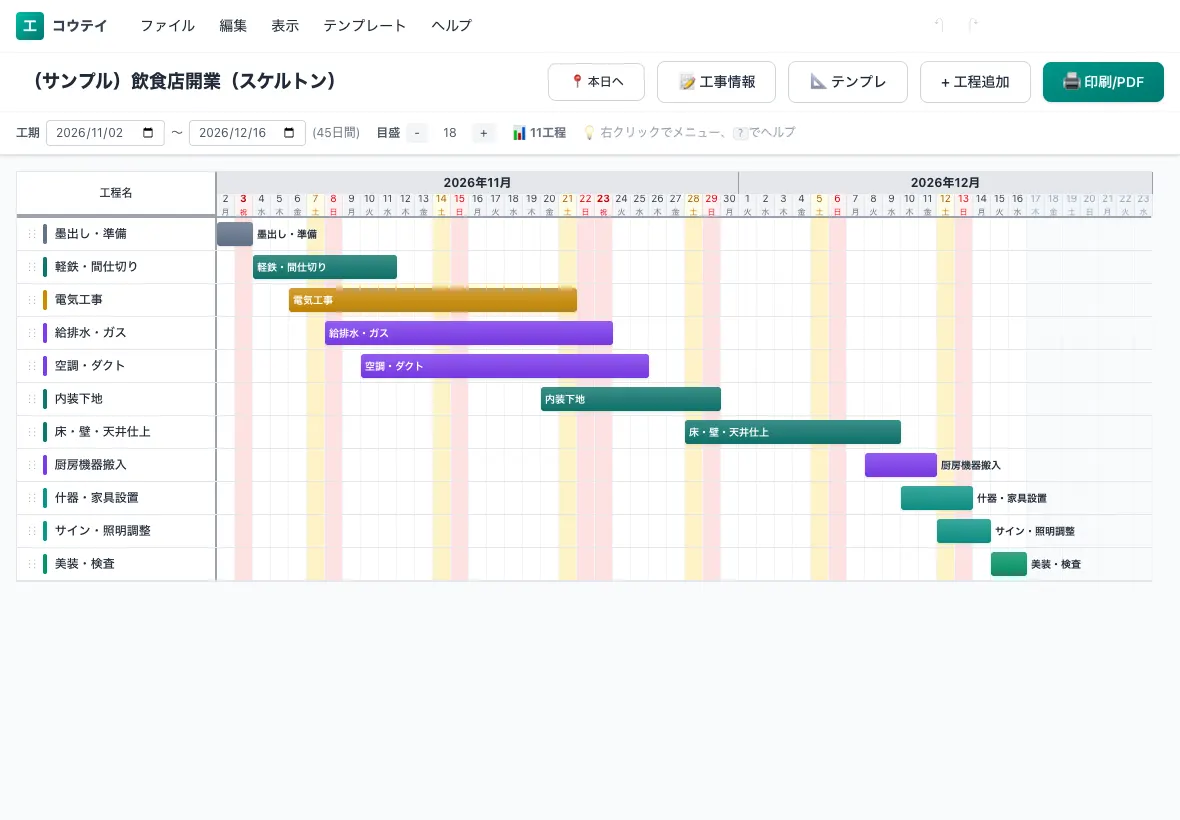The width and height of the screenshot is (1180, 820).
Task: Click the 2026年11月 month header
Action: point(477,182)
